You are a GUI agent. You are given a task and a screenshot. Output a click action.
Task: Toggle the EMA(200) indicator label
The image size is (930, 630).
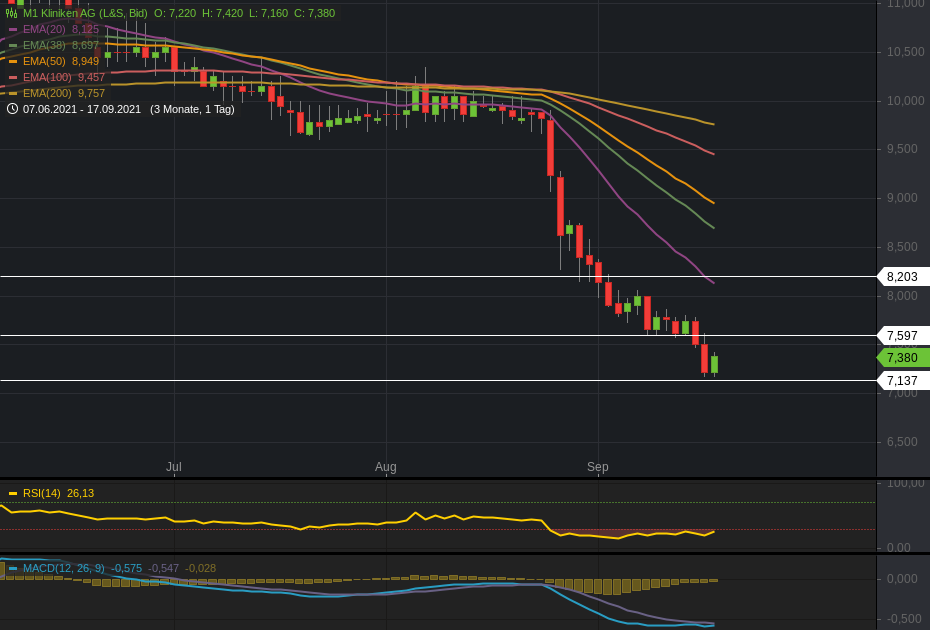click(47, 93)
